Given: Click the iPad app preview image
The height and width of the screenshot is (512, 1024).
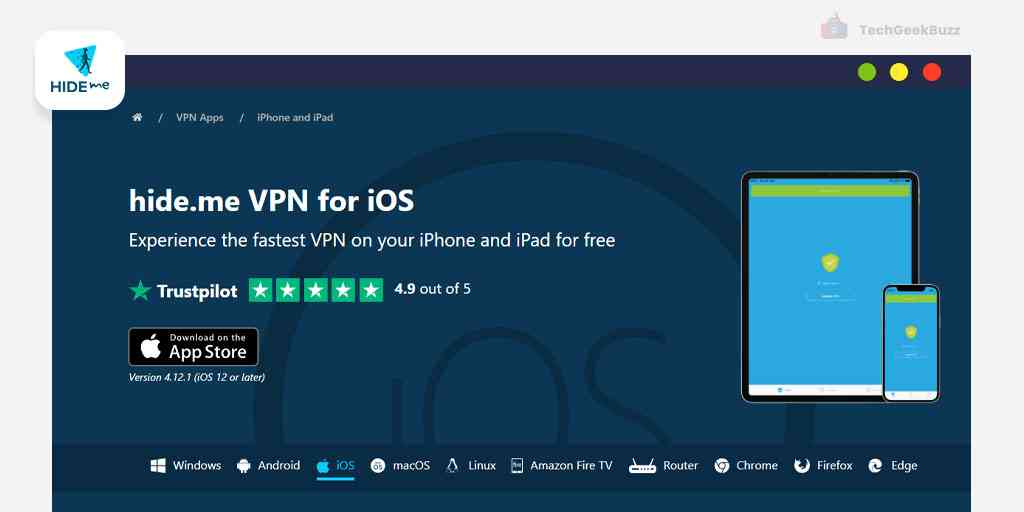Looking at the screenshot, I should click(x=829, y=287).
